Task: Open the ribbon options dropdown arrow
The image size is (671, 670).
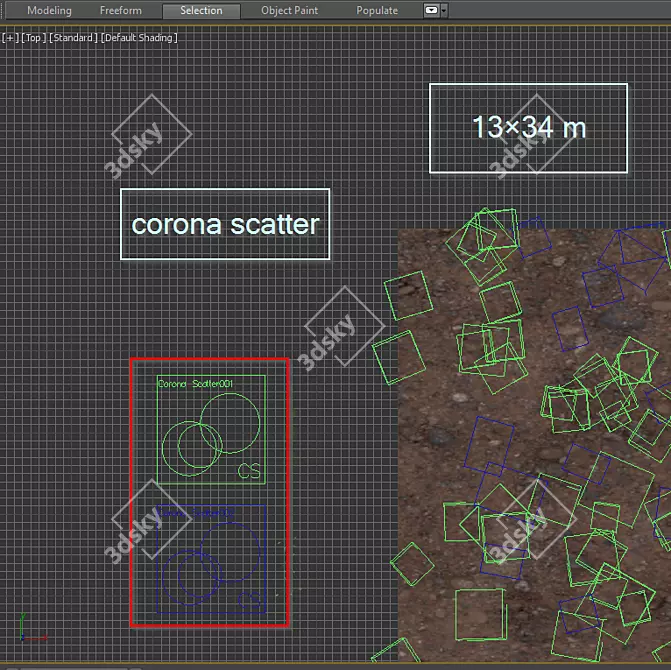Action: (x=444, y=10)
